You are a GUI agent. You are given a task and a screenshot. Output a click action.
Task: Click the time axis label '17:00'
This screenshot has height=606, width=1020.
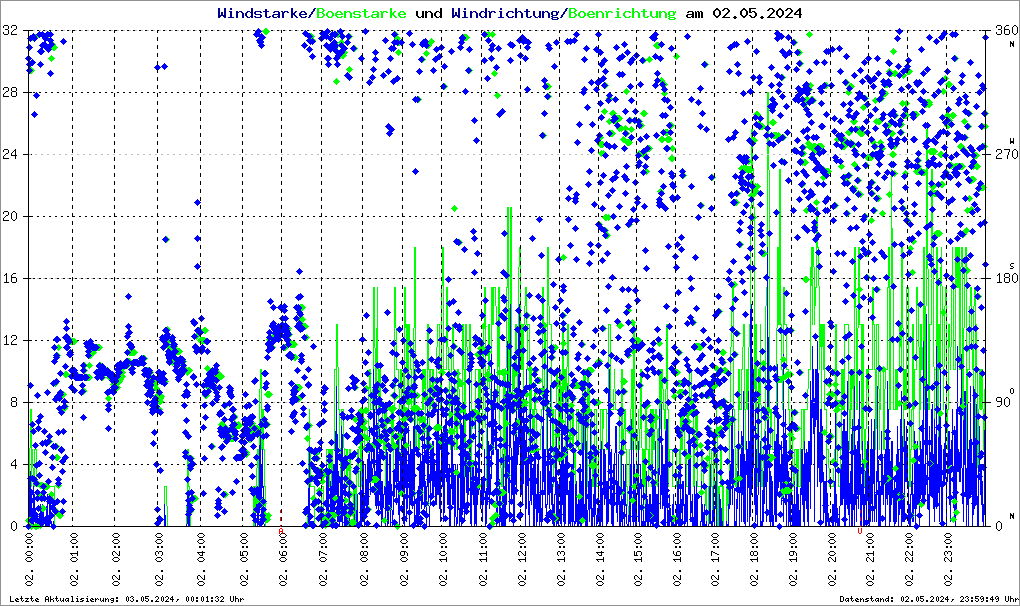click(x=716, y=548)
